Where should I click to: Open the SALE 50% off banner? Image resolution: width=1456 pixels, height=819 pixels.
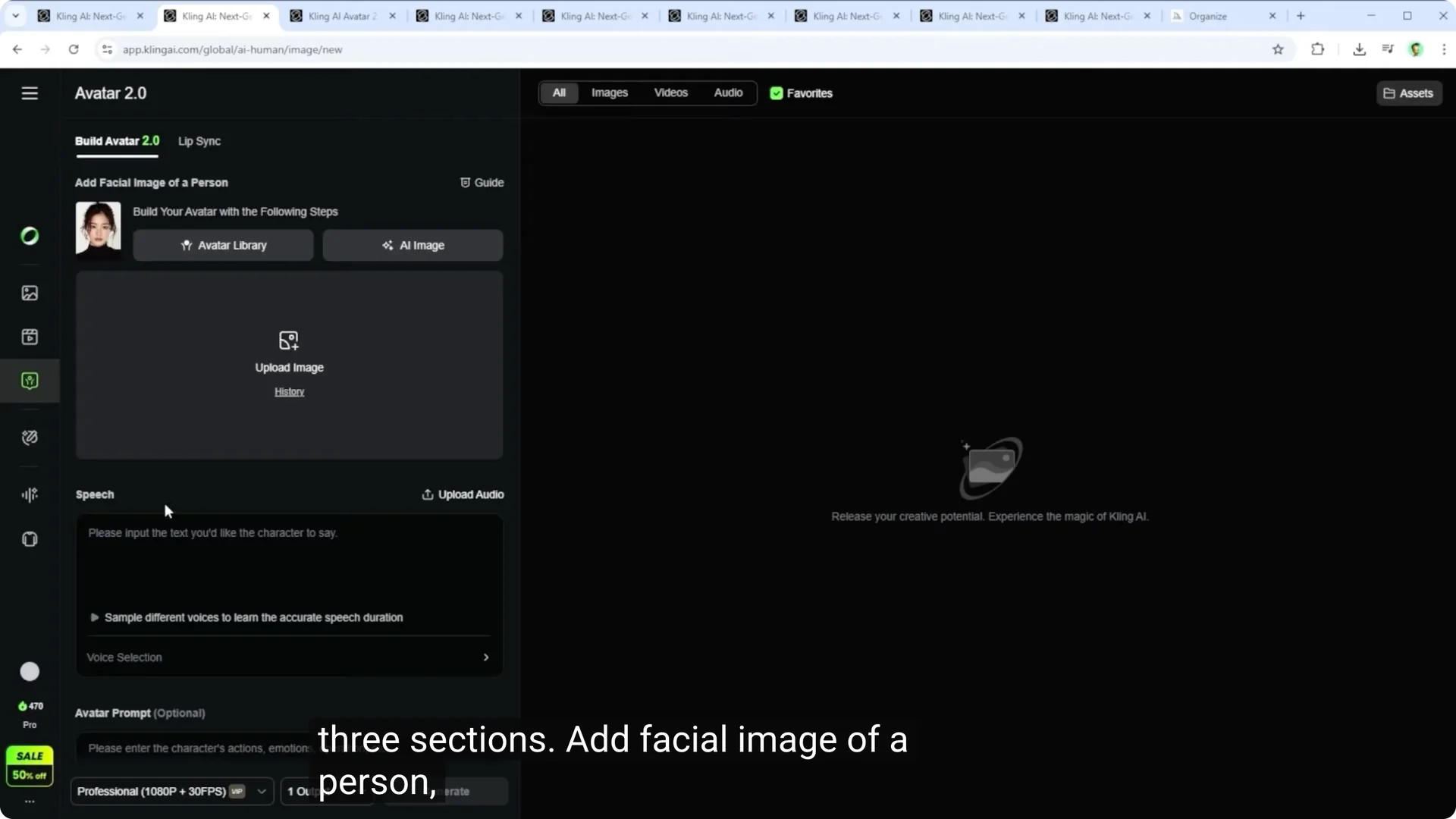coord(30,766)
